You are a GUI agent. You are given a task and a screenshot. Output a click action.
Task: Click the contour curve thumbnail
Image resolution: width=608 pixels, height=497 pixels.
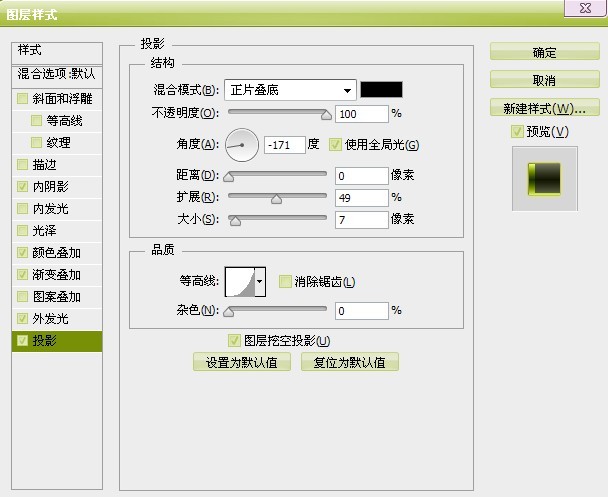click(240, 281)
